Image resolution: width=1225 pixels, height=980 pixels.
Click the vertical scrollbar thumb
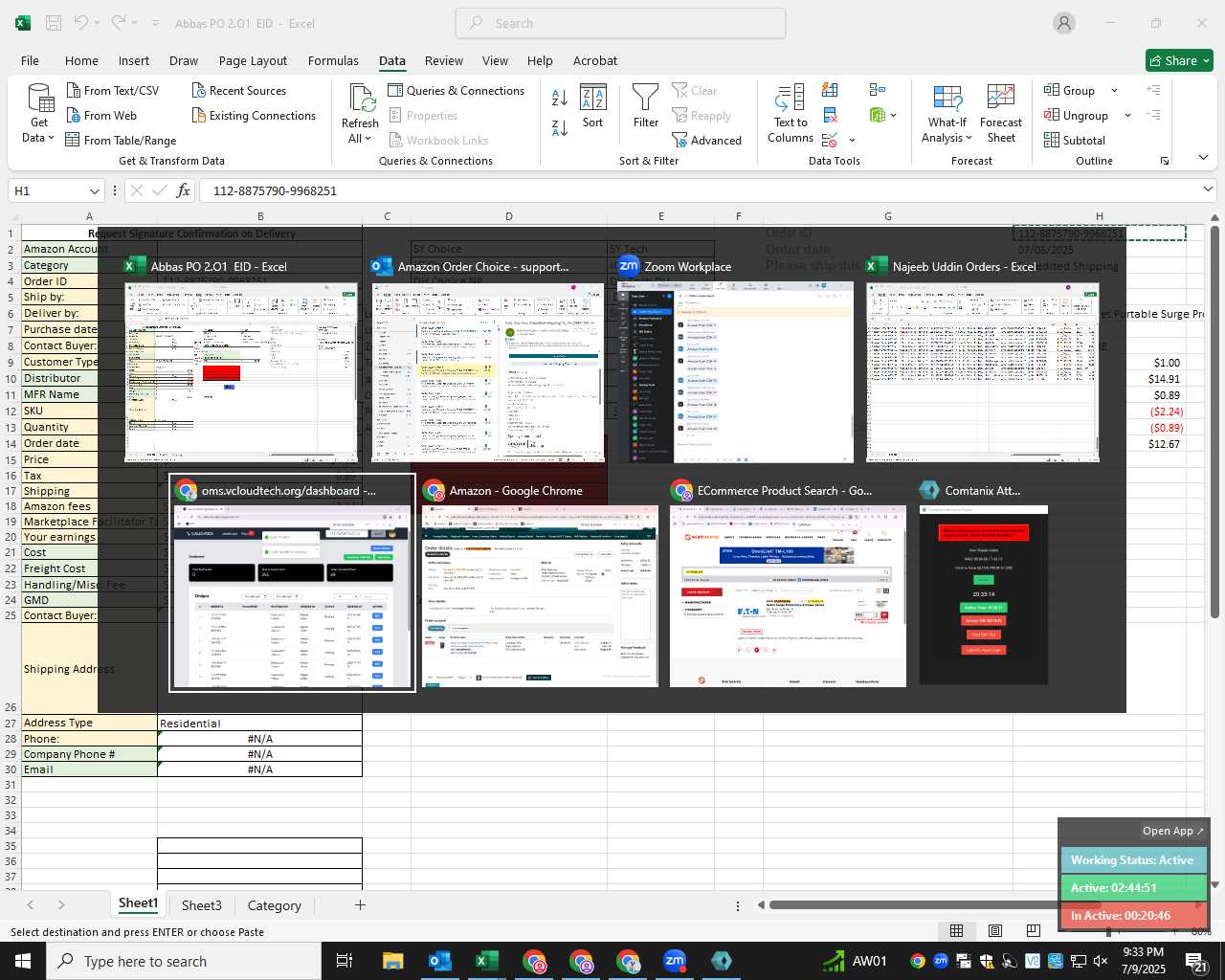[1215, 421]
